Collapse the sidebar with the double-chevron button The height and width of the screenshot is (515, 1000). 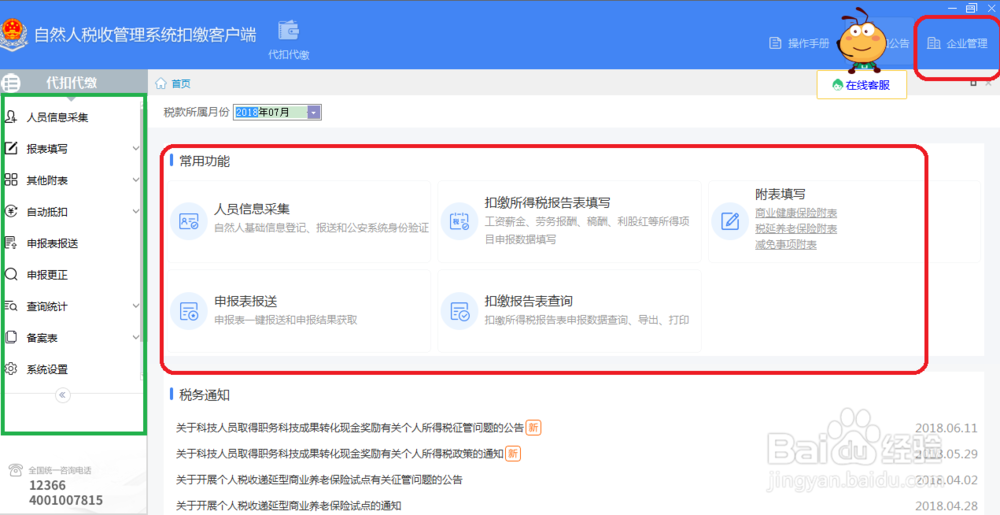click(x=62, y=395)
